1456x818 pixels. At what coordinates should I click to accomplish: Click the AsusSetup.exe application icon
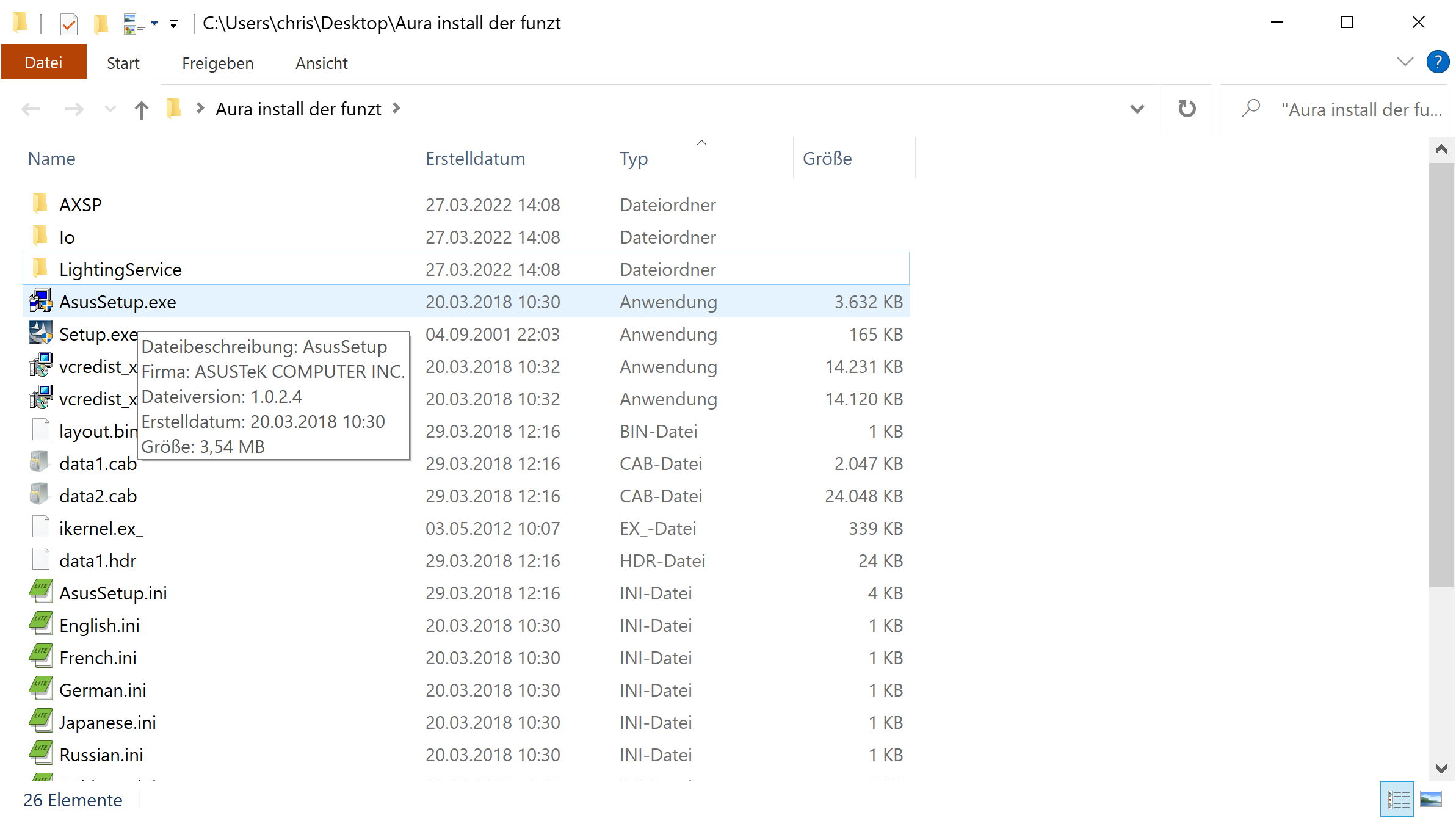(40, 302)
